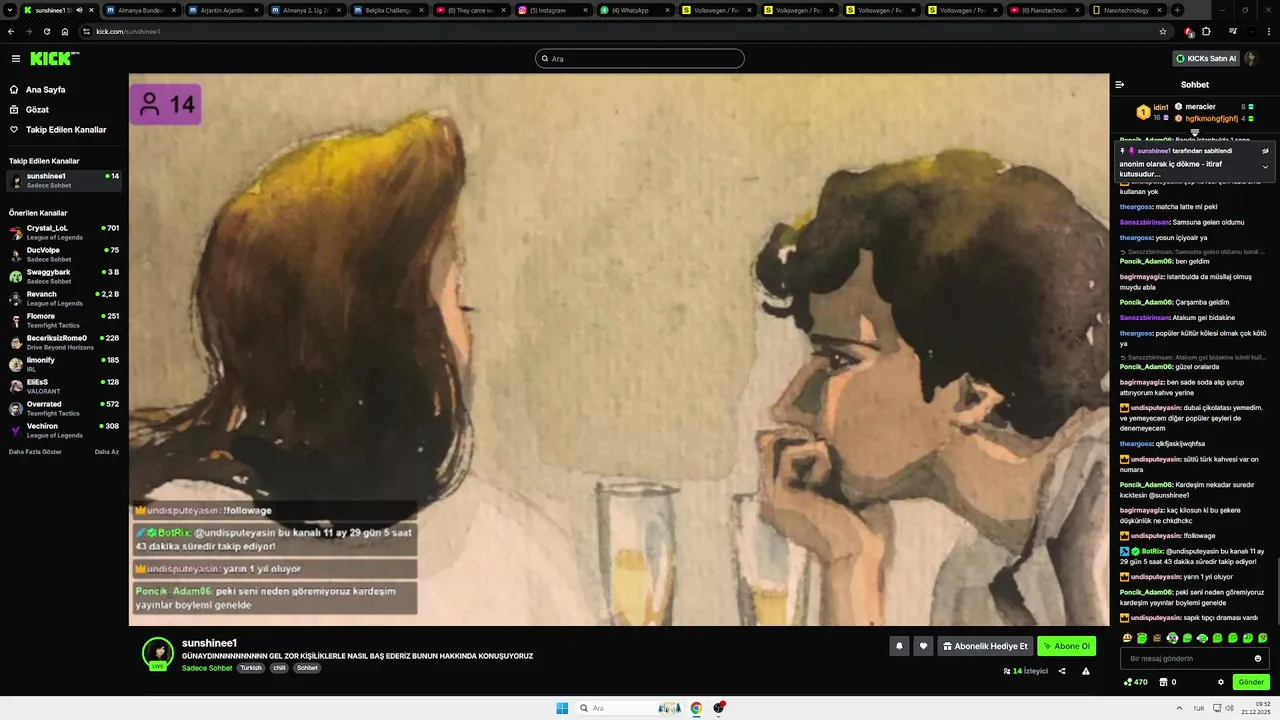The image size is (1280, 720).
Task: Switch to the Instagram browser tab
Action: [x=551, y=10]
